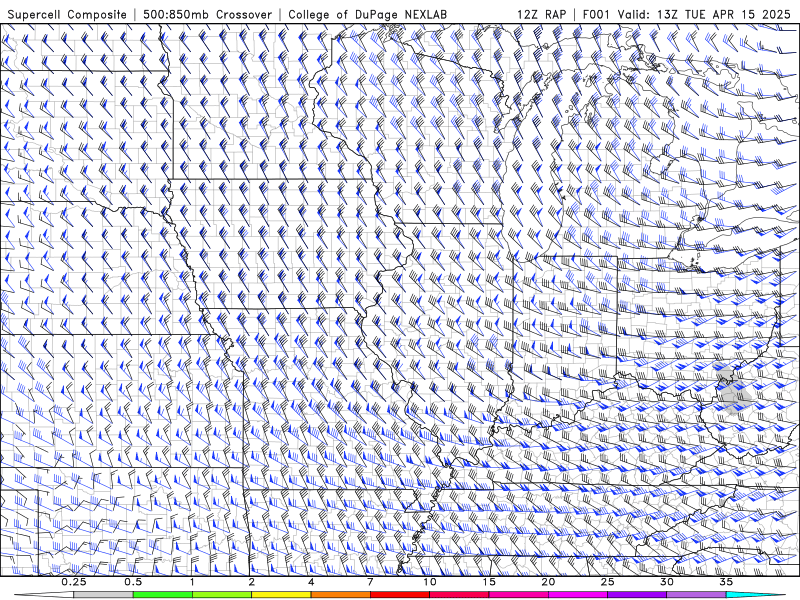Select the yellow 2–4 legend segment
This screenshot has width=800, height=600.
pos(281,595)
